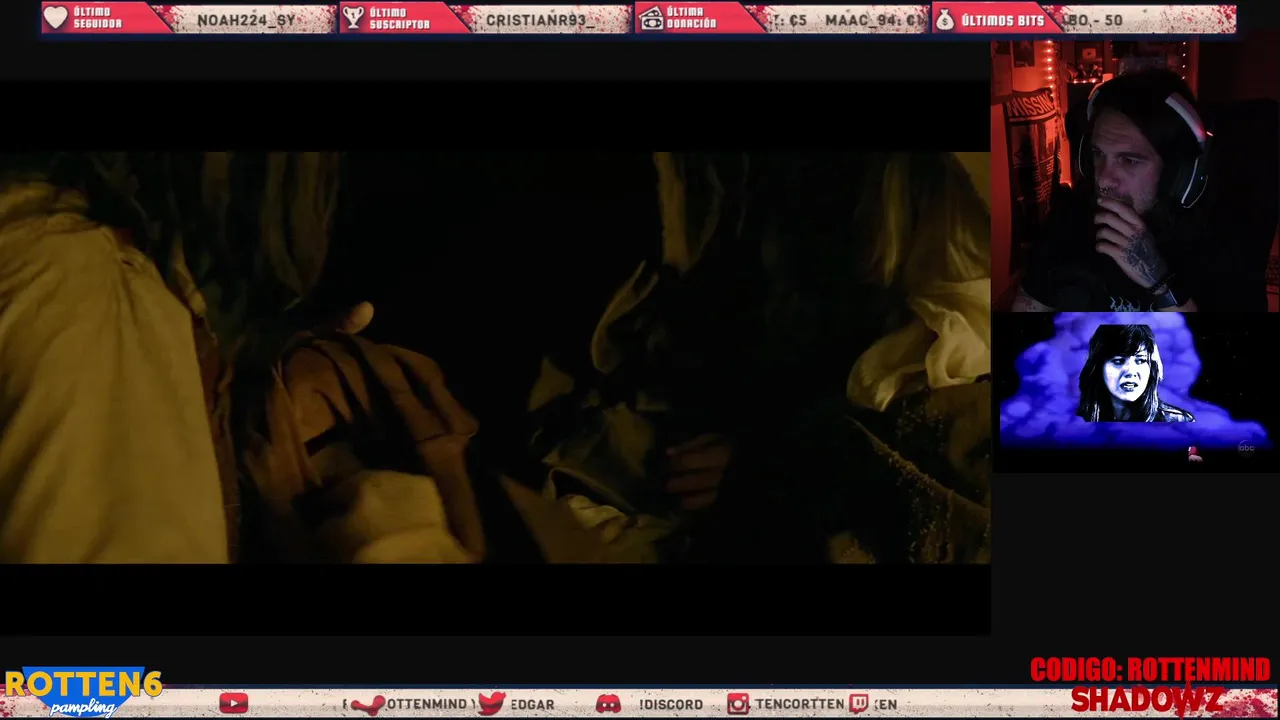1280x720 pixels.
Task: Click the ÚLTIMO SEGUIDOR label
Action: pyautogui.click(x=97, y=18)
